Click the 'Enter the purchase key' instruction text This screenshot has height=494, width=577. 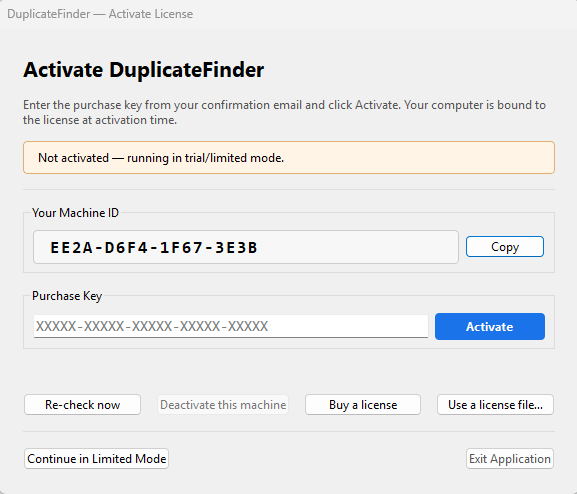click(x=284, y=112)
